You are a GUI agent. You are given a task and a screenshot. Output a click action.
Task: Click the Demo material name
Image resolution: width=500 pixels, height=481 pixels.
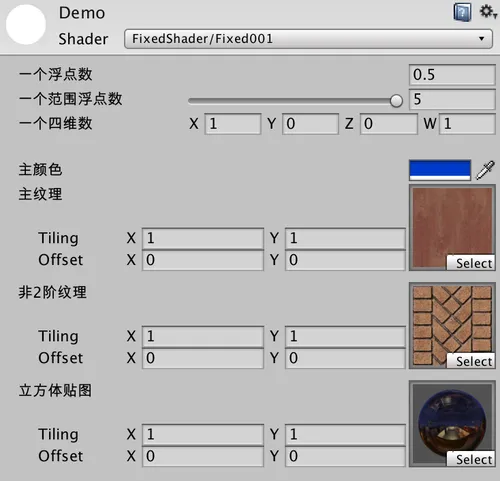82,13
